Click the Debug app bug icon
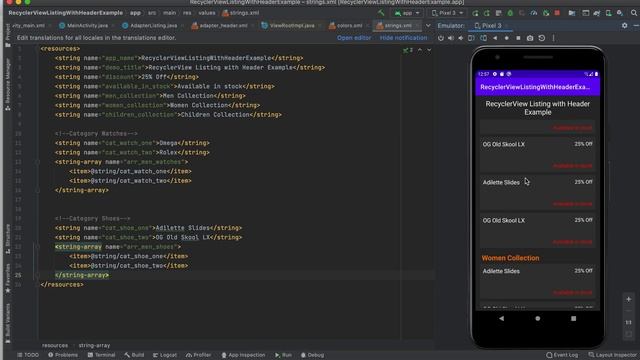Screen dimensions: 640x360 (x=510, y=13)
